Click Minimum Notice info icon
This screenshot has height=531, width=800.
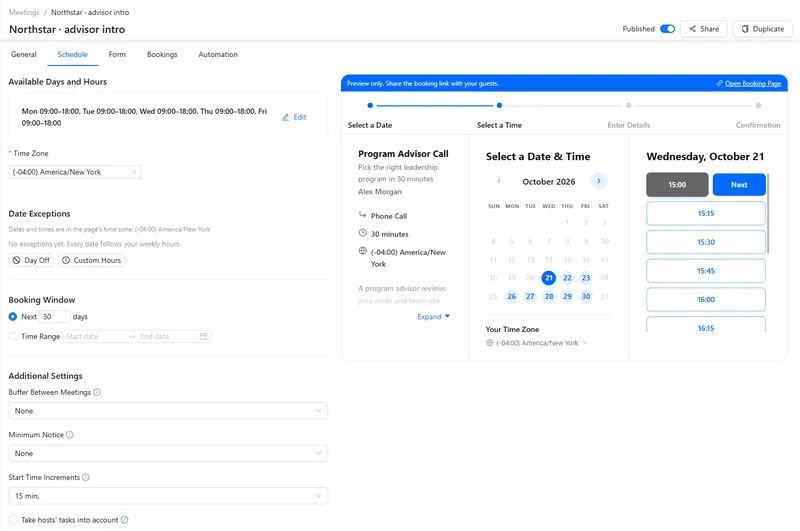70,435
